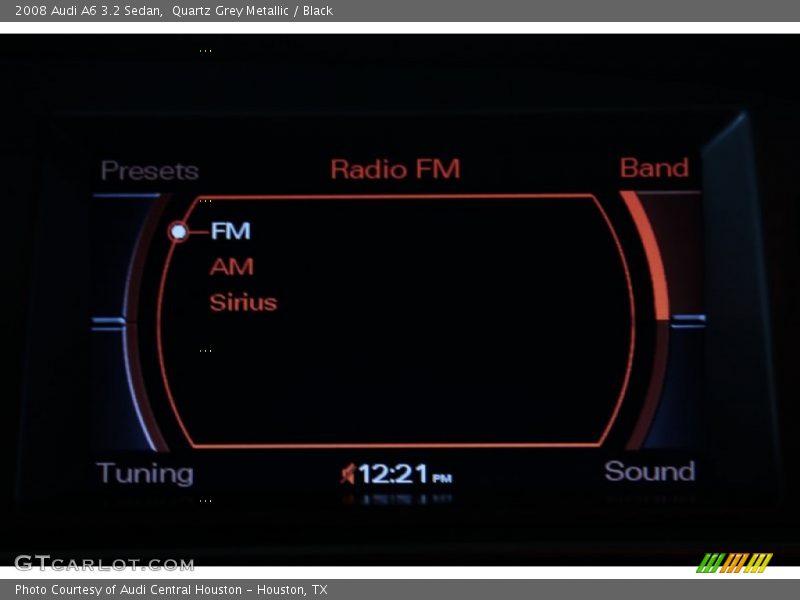Click the muted speaker icon
The image size is (800, 600).
coord(348,474)
